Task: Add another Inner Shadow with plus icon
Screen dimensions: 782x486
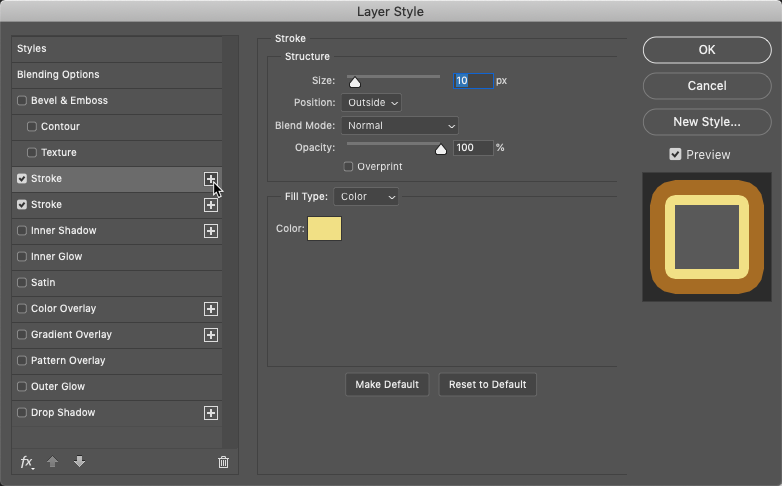Action: coord(211,231)
